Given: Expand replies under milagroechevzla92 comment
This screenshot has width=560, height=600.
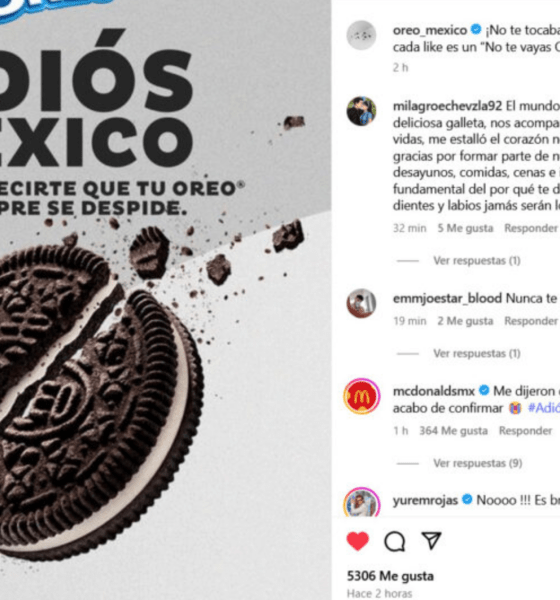Looking at the screenshot, I should [477, 261].
